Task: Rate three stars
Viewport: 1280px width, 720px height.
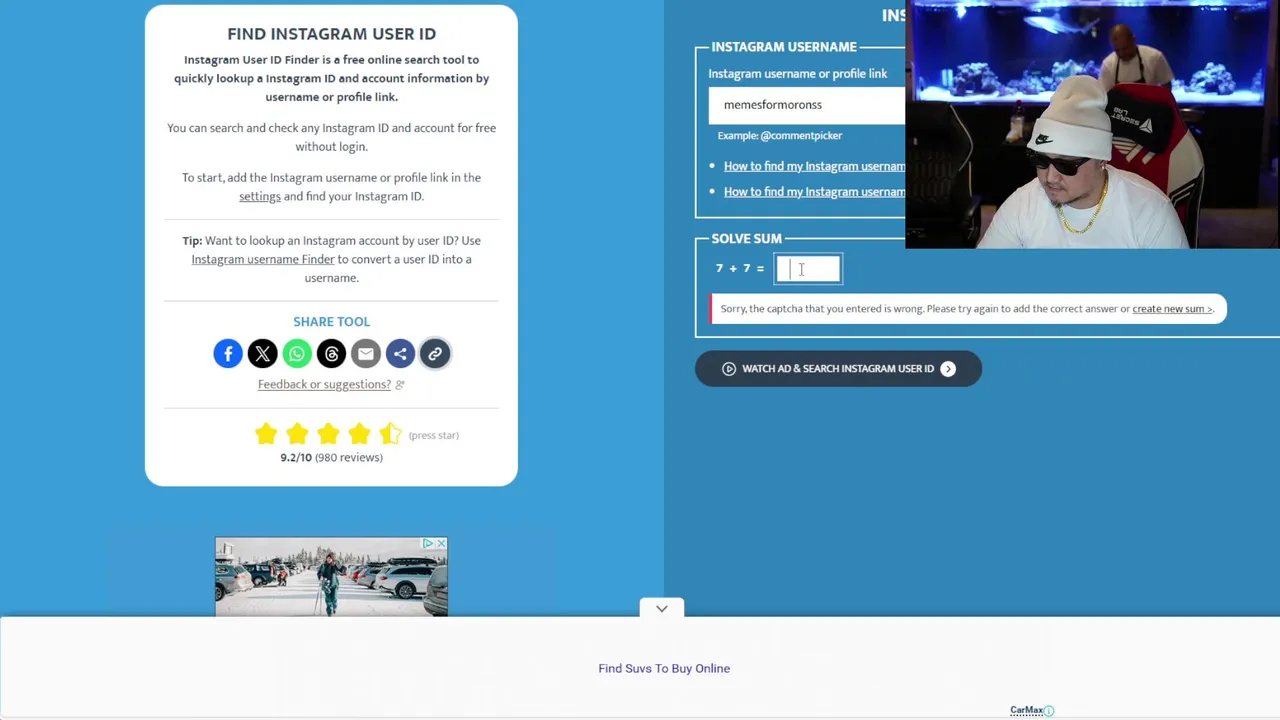Action: coord(328,434)
